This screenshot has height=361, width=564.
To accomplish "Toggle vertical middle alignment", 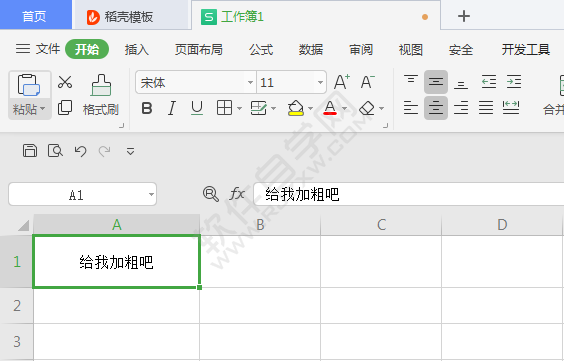I will click(x=436, y=82).
